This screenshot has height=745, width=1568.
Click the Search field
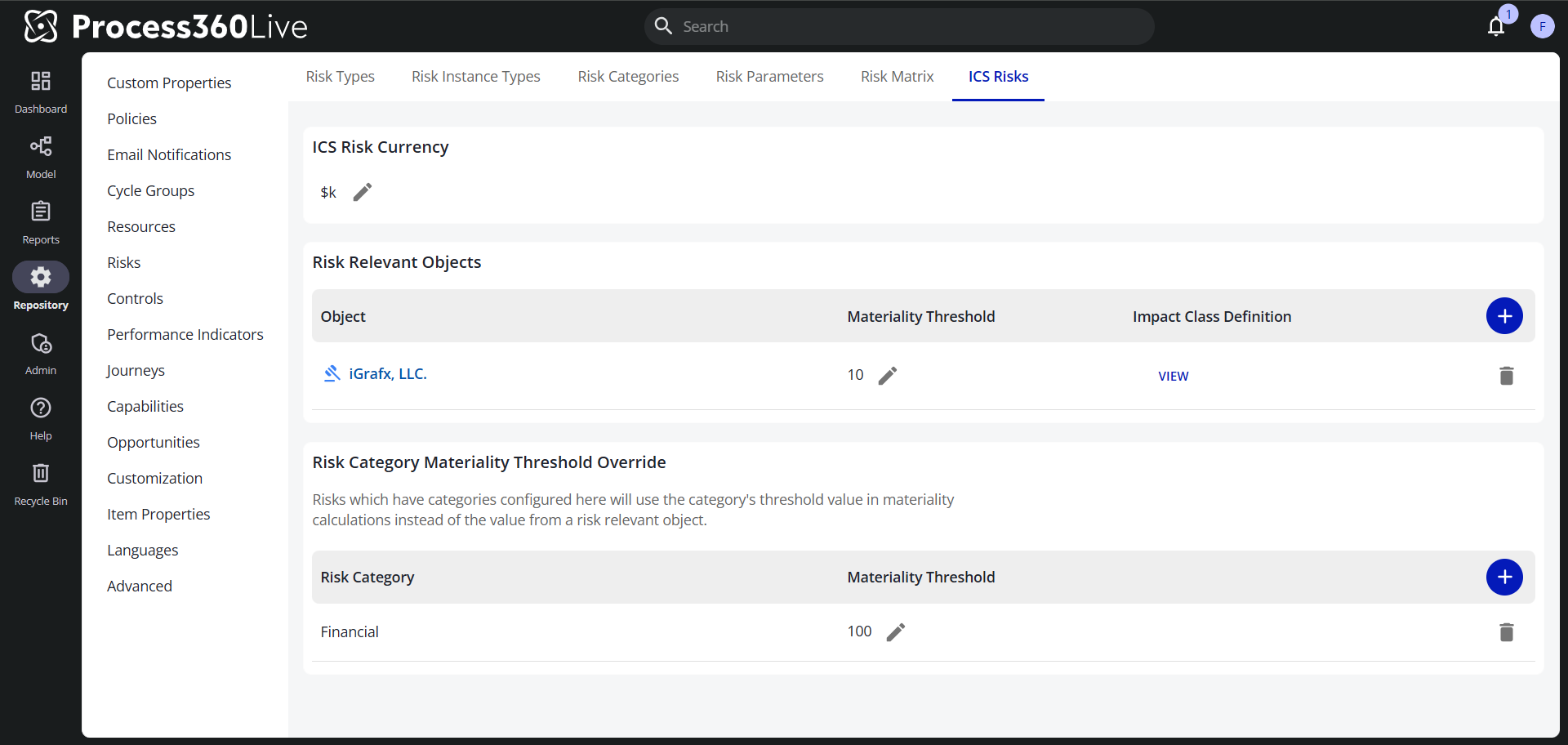click(898, 26)
